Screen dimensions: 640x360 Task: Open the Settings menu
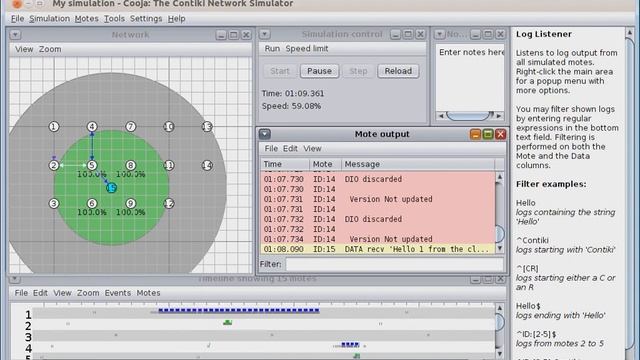[146, 18]
